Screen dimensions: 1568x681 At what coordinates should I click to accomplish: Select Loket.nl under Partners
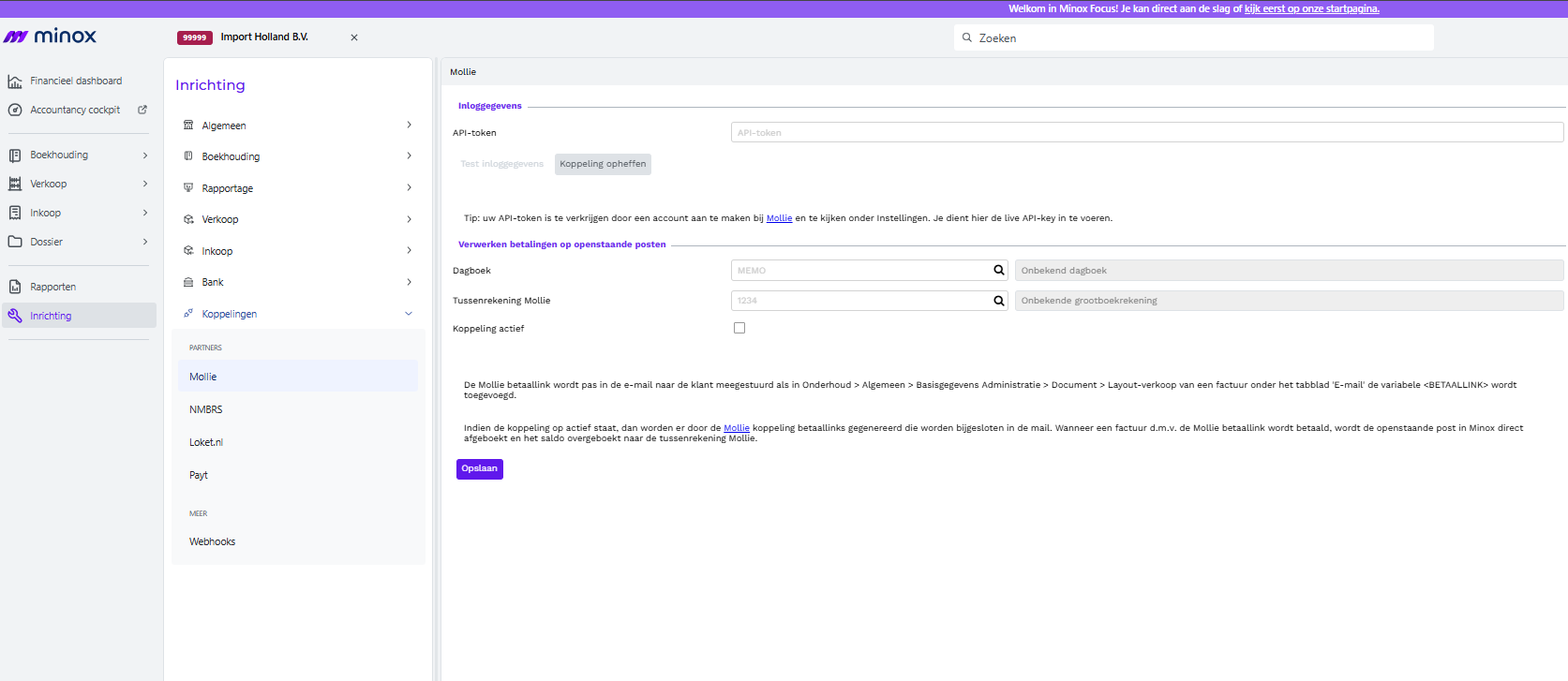click(298, 442)
